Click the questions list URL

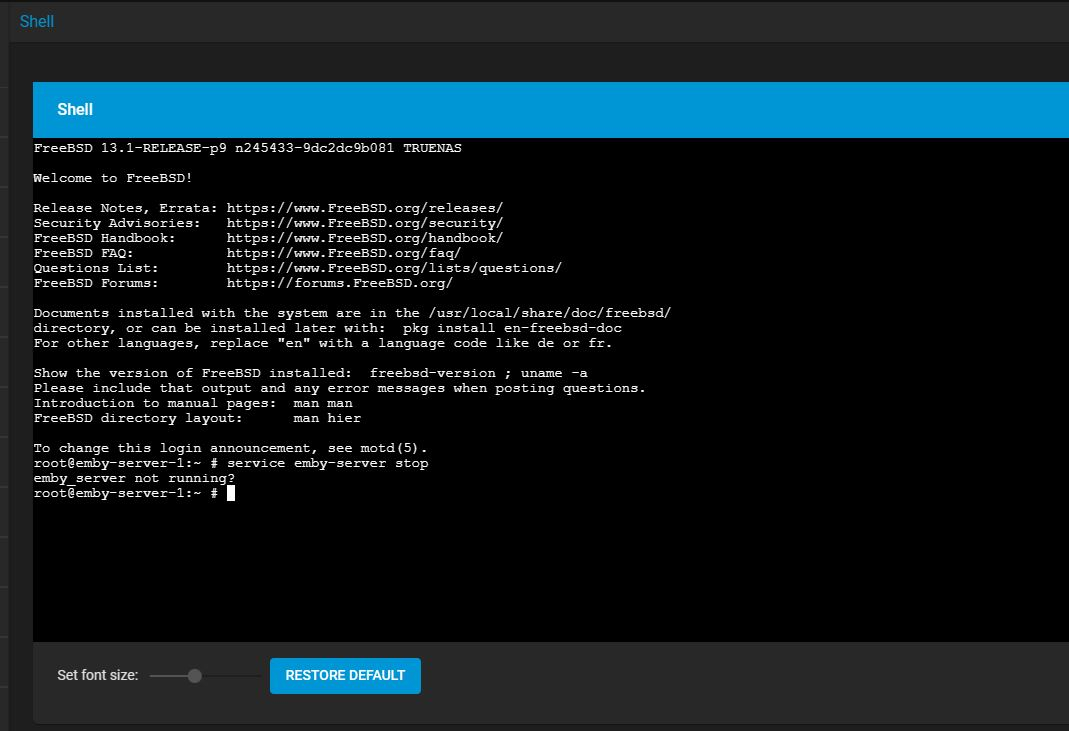[394, 268]
